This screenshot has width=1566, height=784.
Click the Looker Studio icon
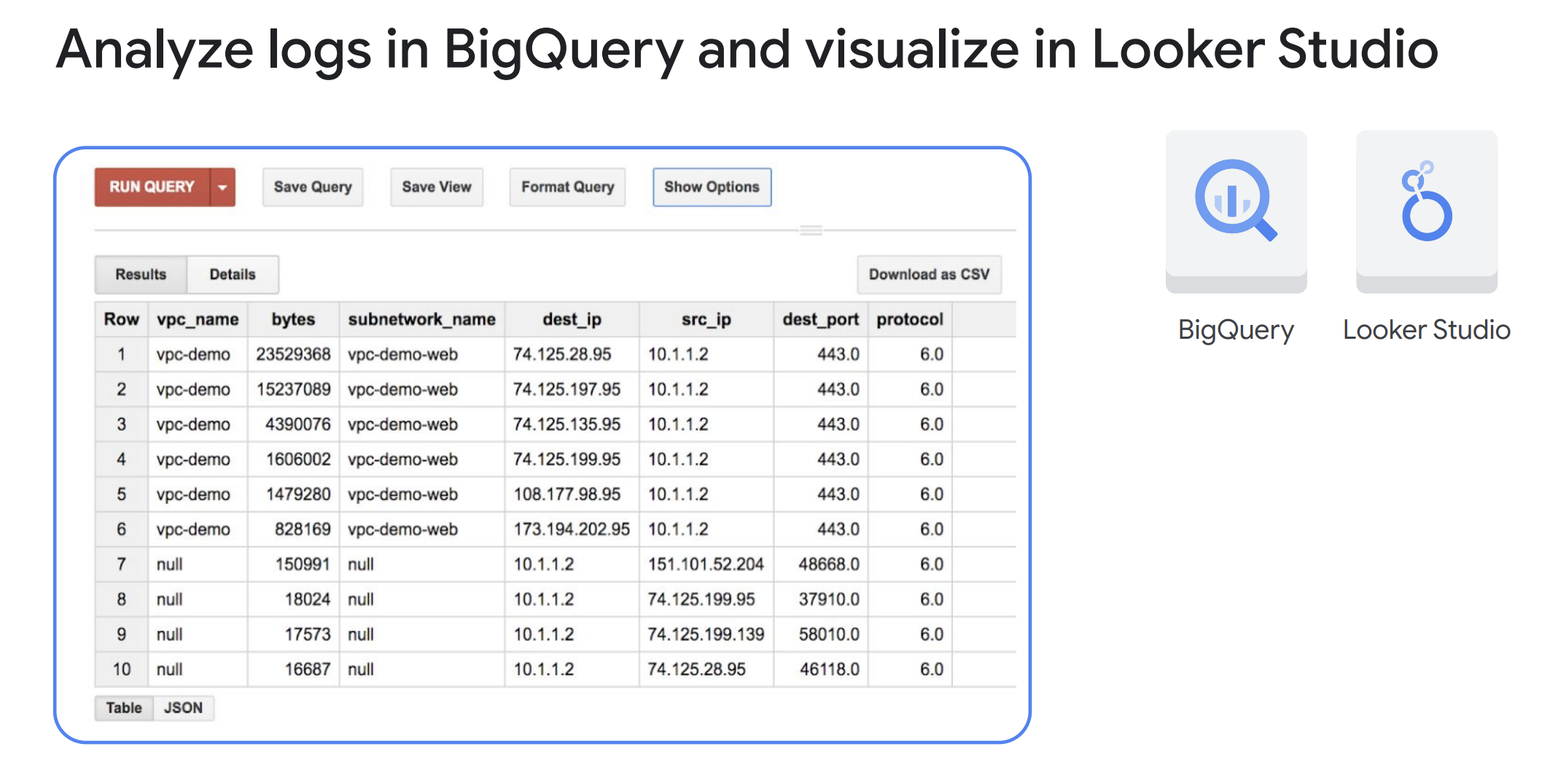click(1426, 201)
